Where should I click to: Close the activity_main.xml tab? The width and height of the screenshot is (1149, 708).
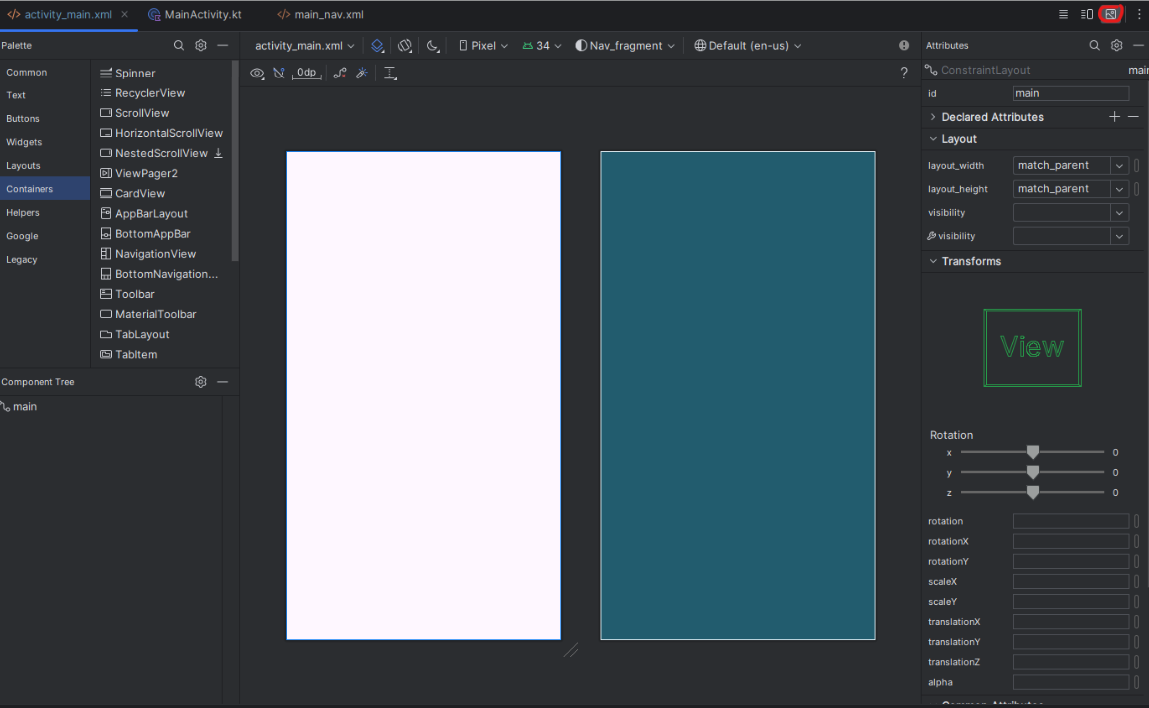(x=125, y=15)
